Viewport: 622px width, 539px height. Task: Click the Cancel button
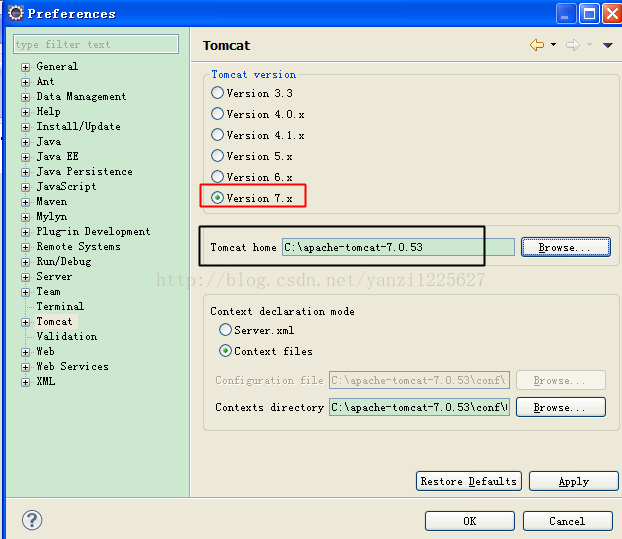(568, 521)
